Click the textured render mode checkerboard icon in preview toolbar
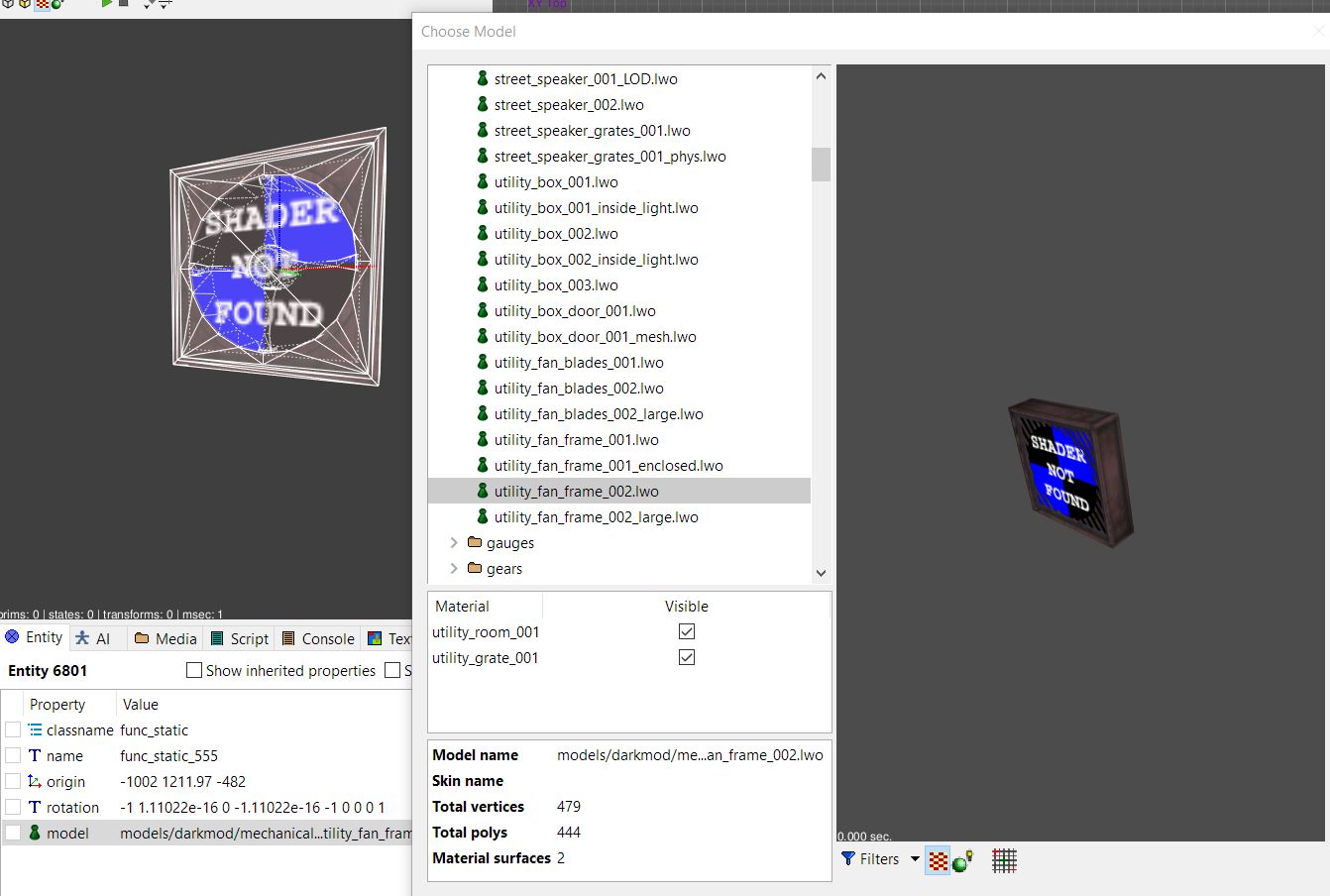Image resolution: width=1330 pixels, height=896 pixels. (937, 860)
